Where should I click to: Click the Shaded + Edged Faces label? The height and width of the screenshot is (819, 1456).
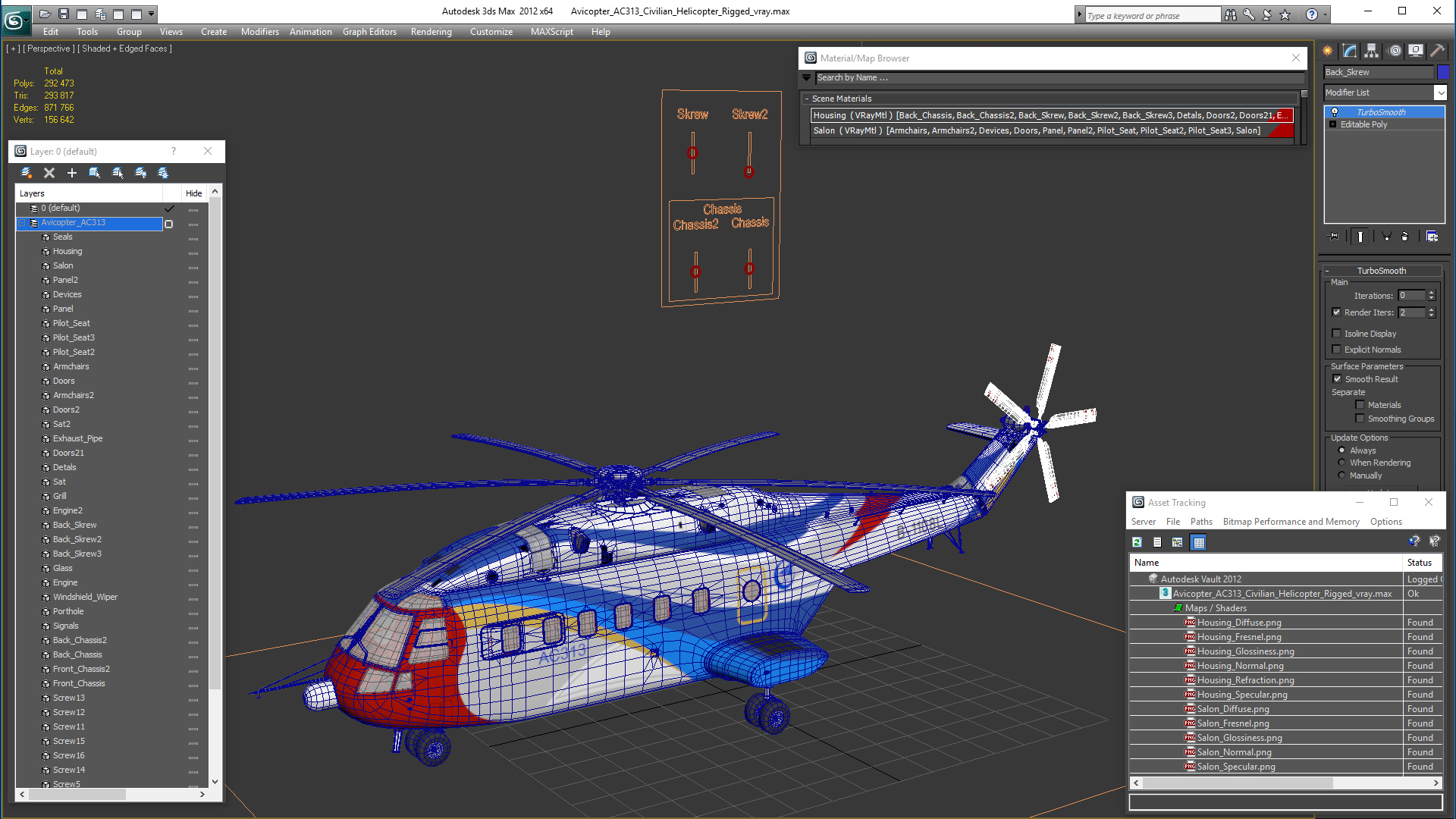pyautogui.click(x=125, y=49)
